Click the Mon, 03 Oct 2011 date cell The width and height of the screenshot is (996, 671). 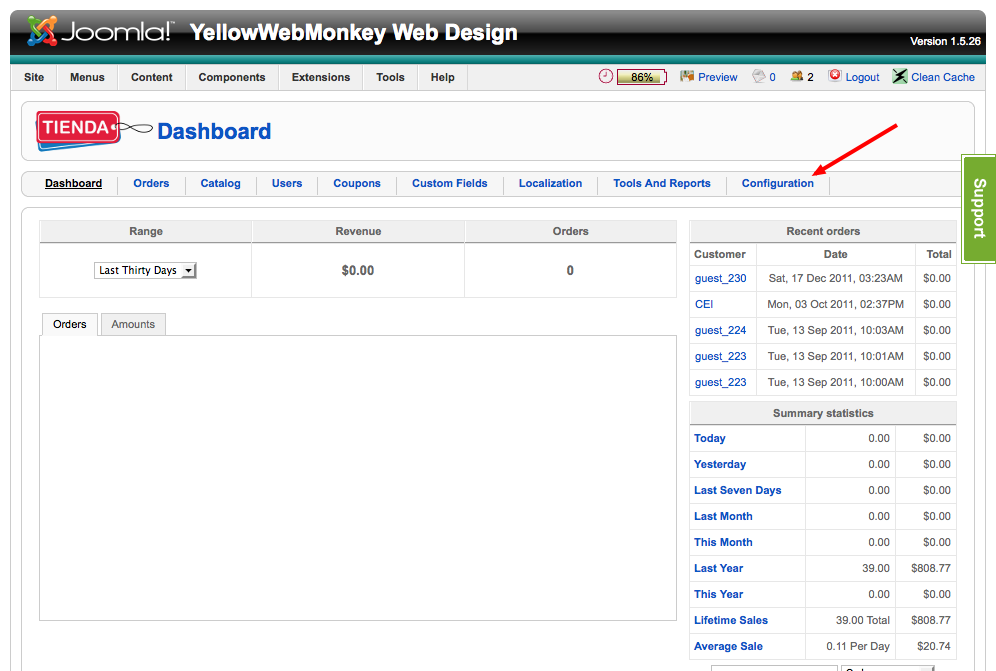(835, 304)
